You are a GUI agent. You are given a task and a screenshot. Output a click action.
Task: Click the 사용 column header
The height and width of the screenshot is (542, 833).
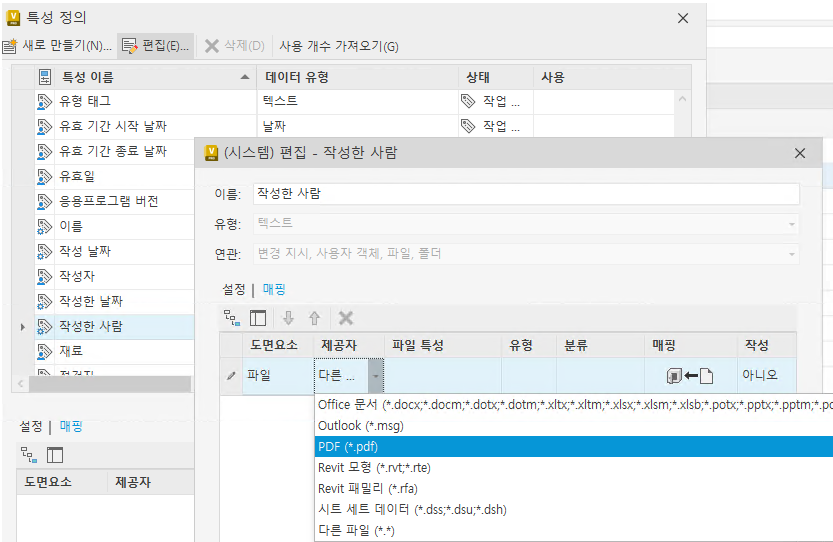click(611, 77)
